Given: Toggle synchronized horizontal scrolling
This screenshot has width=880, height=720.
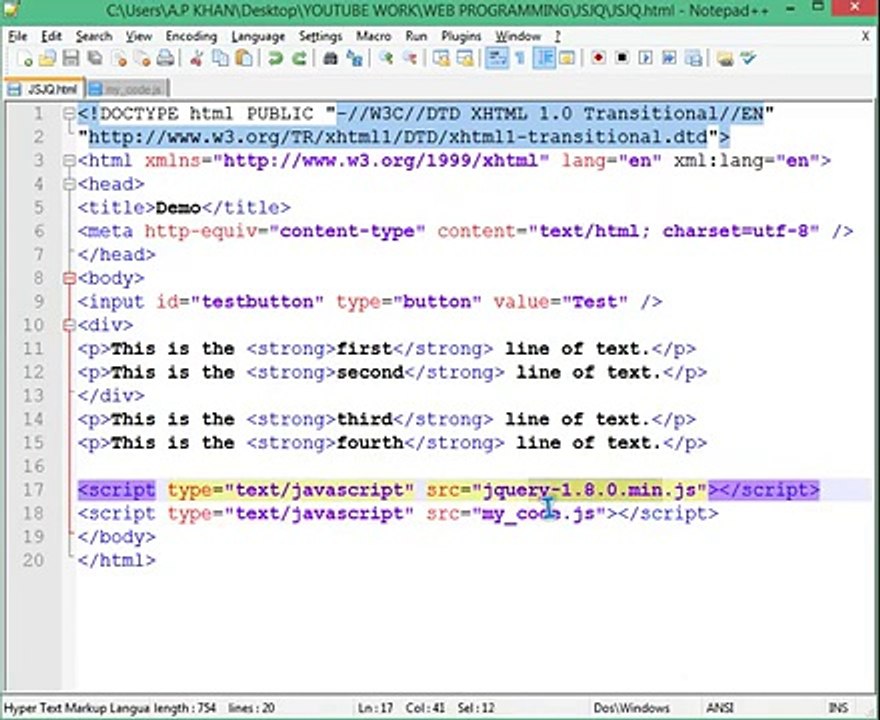Looking at the screenshot, I should point(465,58).
